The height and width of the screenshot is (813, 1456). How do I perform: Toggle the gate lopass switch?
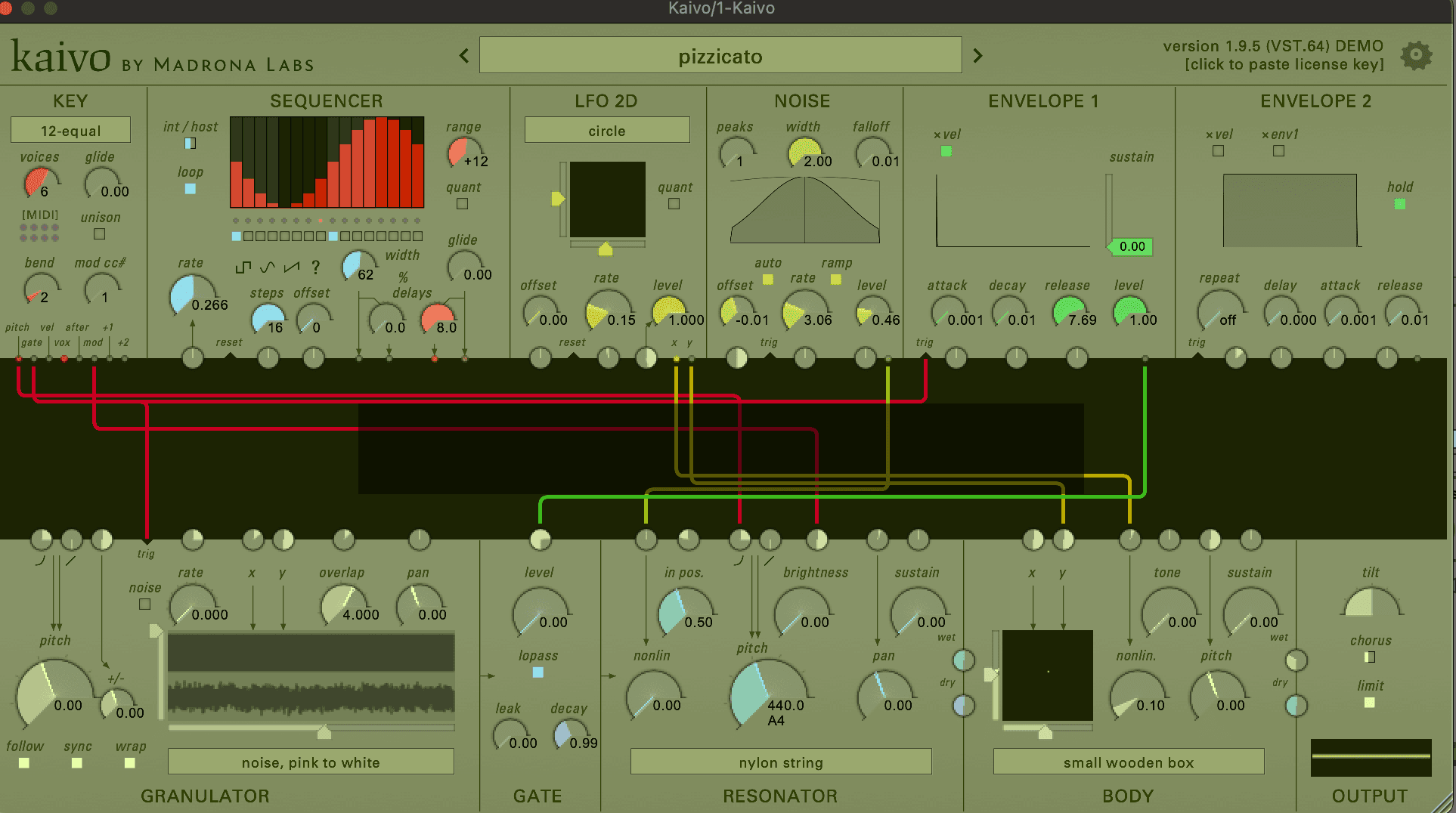point(538,672)
